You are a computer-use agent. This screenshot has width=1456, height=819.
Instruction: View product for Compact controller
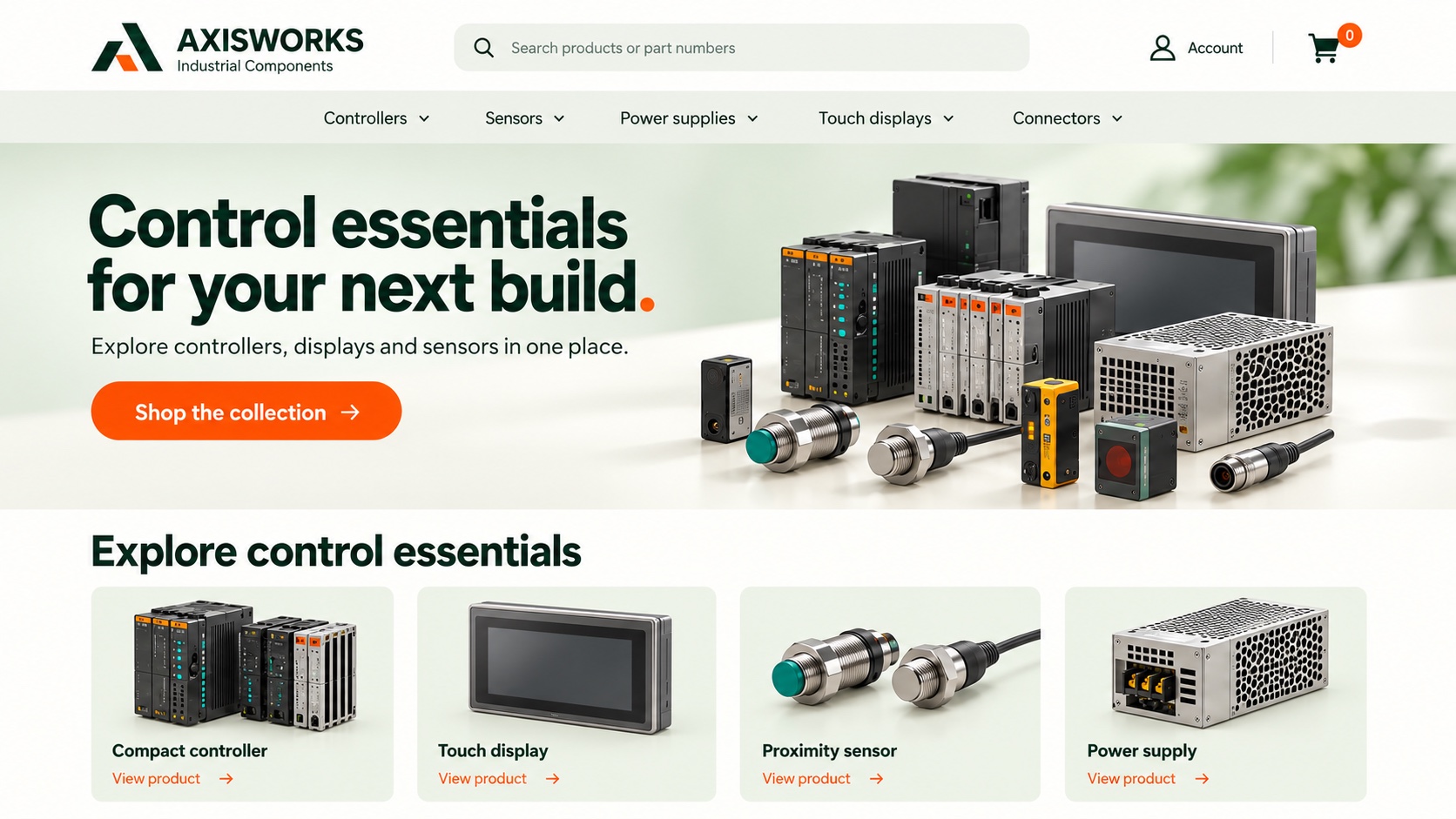172,779
